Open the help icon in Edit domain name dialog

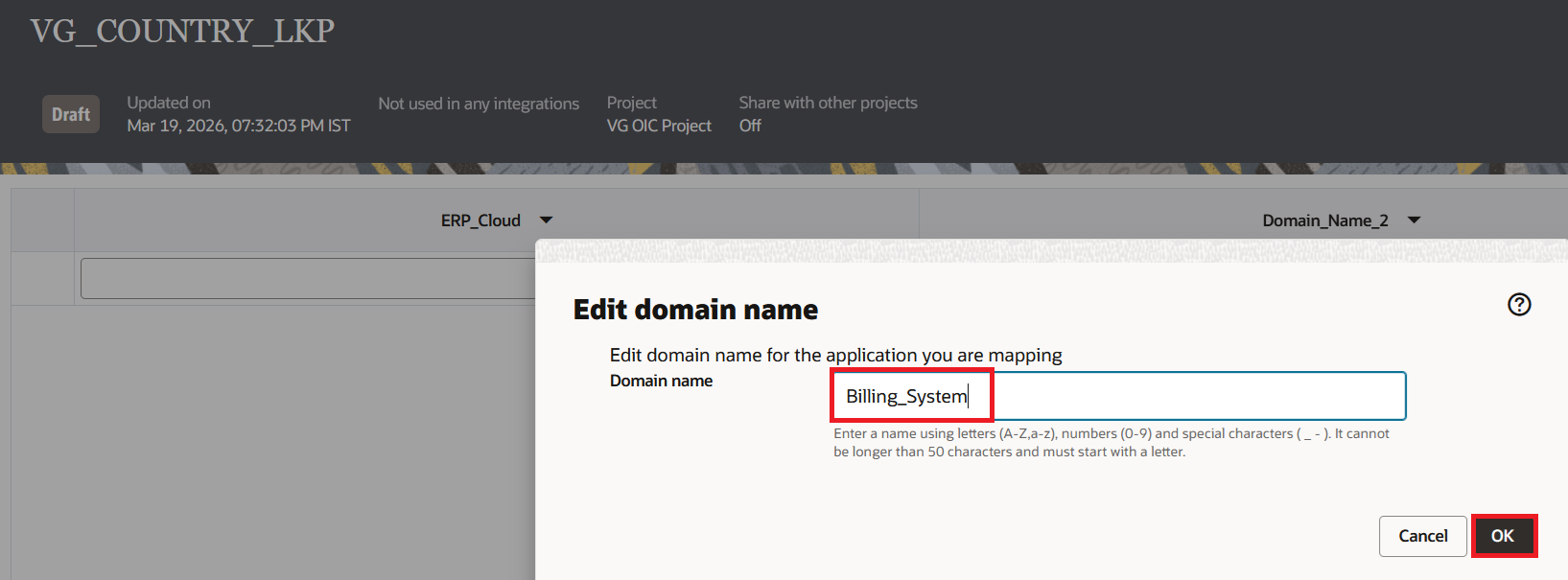1519,305
